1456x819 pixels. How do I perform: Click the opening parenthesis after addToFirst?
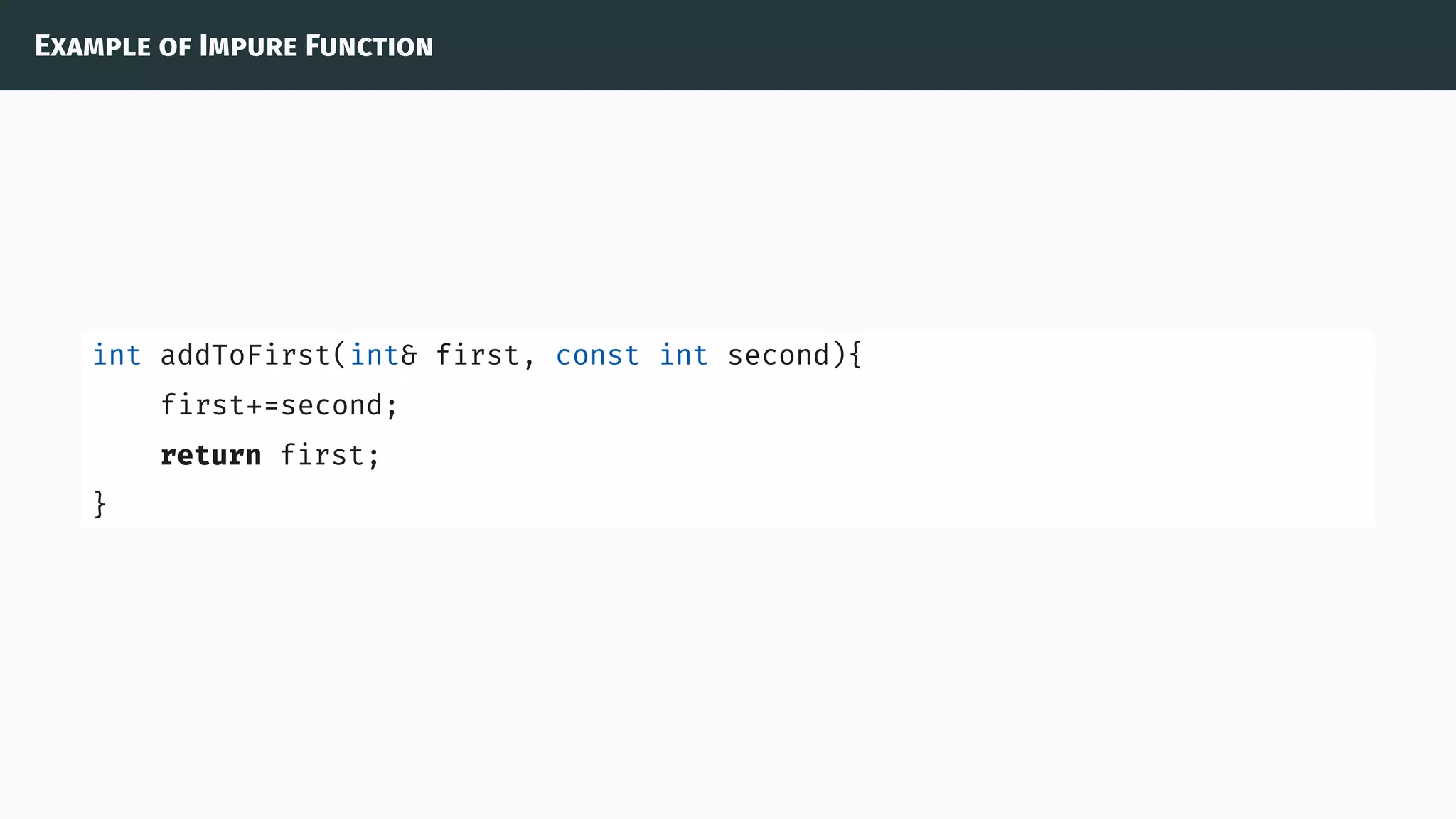(x=340, y=355)
